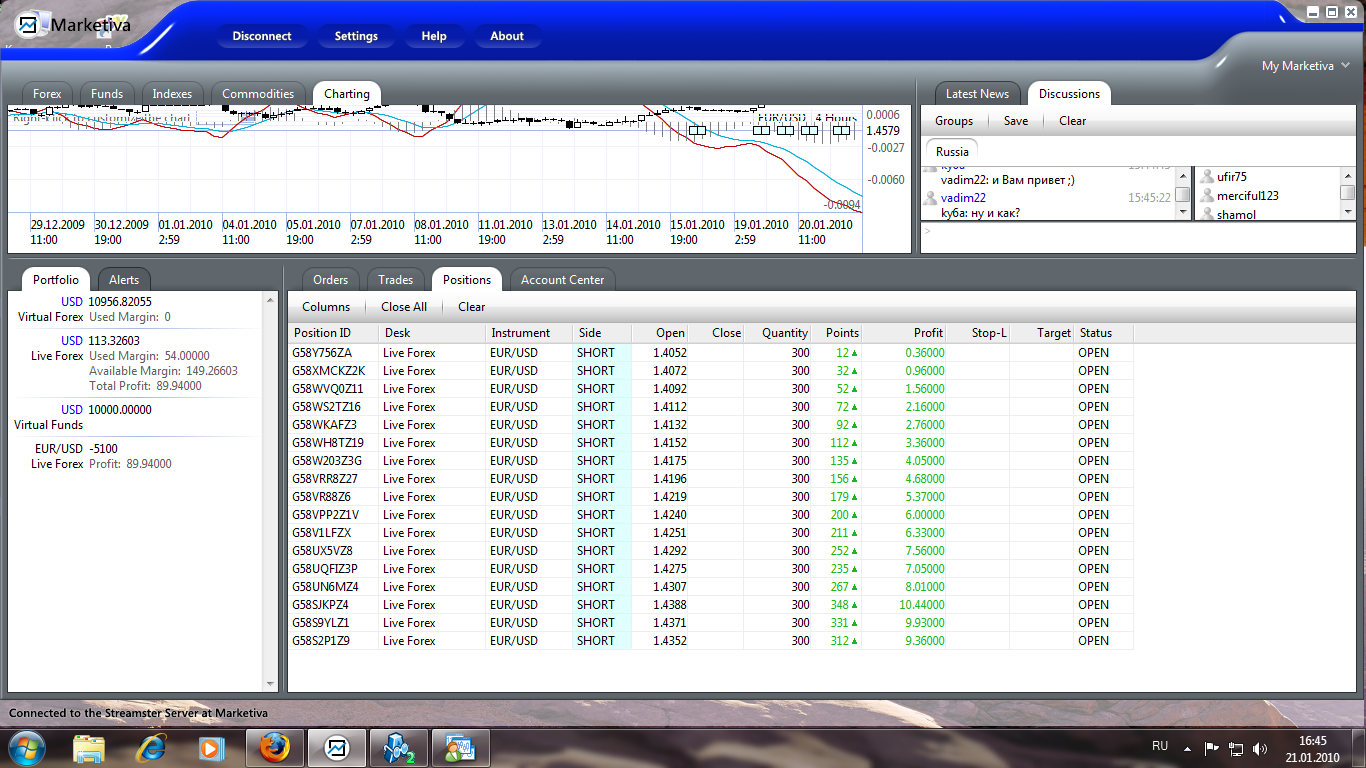1366x768 pixels.
Task: Open the Latest News tab
Action: pyautogui.click(x=976, y=94)
